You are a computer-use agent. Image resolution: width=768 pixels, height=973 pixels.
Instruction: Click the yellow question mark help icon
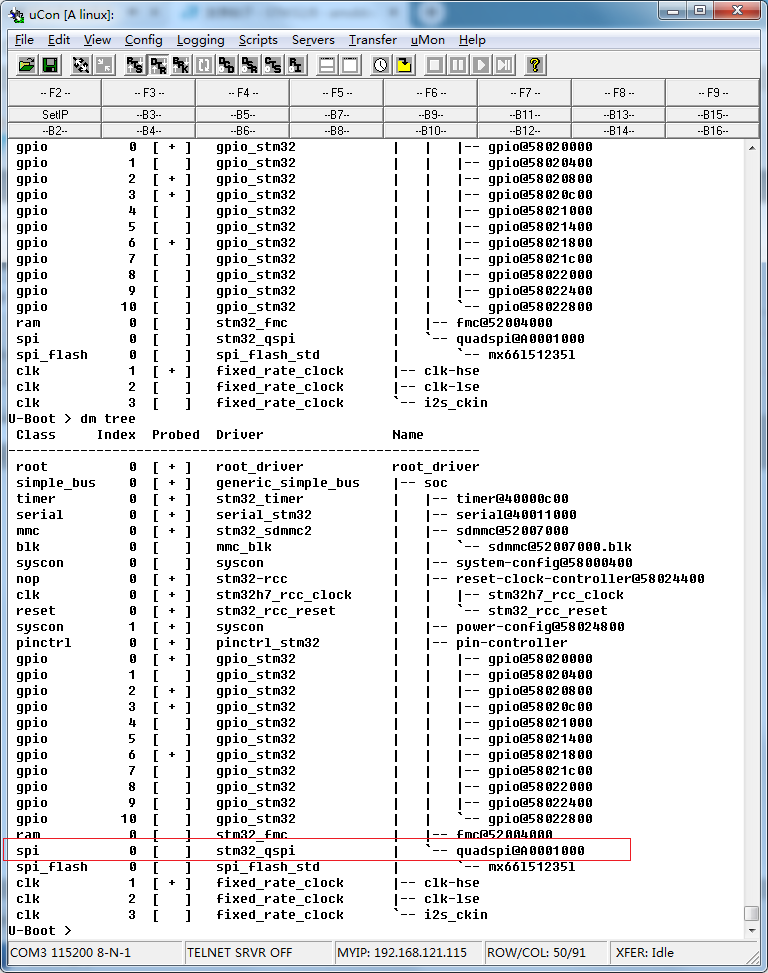tap(535, 65)
